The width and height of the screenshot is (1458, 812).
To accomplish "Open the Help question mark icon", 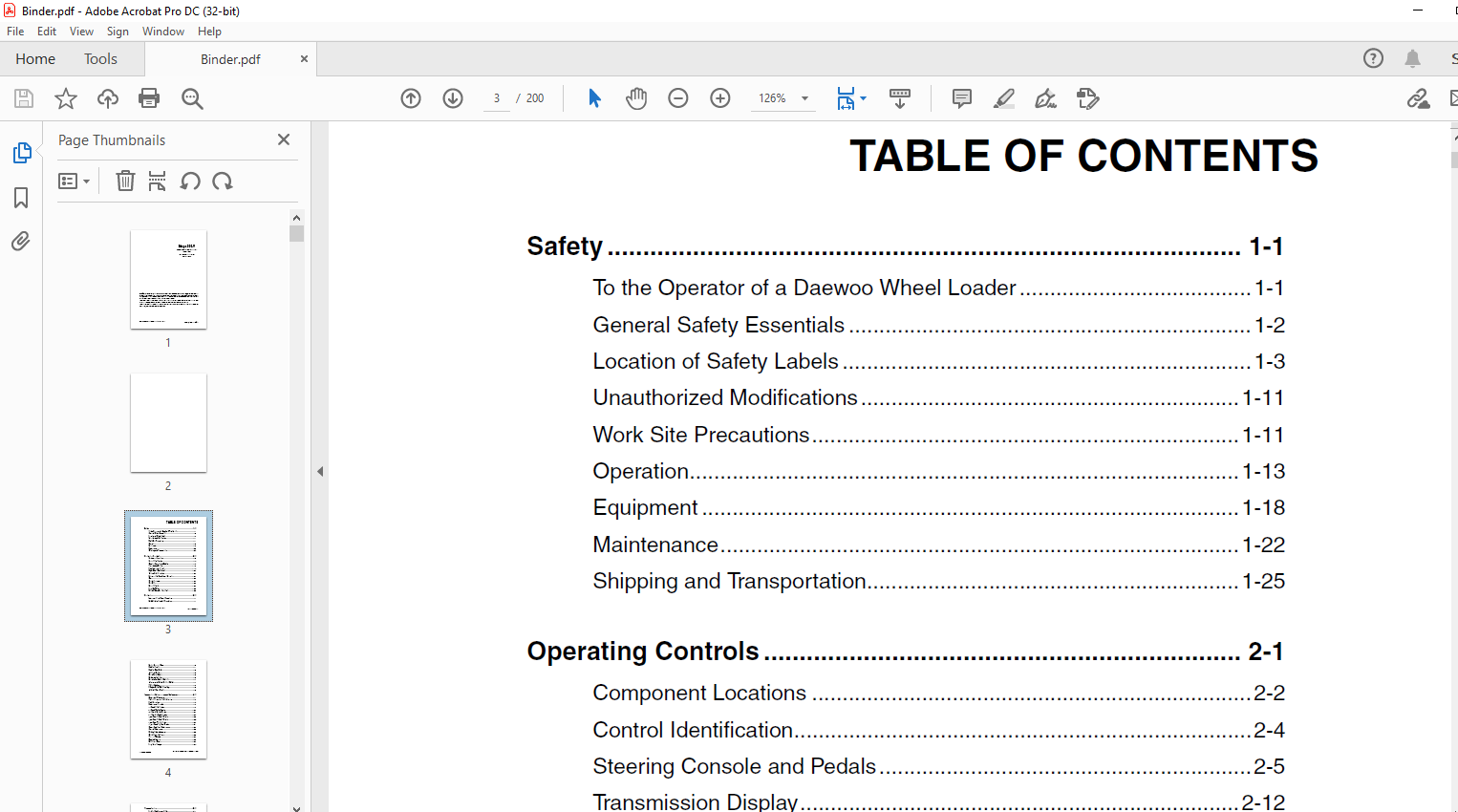I will [x=1373, y=58].
